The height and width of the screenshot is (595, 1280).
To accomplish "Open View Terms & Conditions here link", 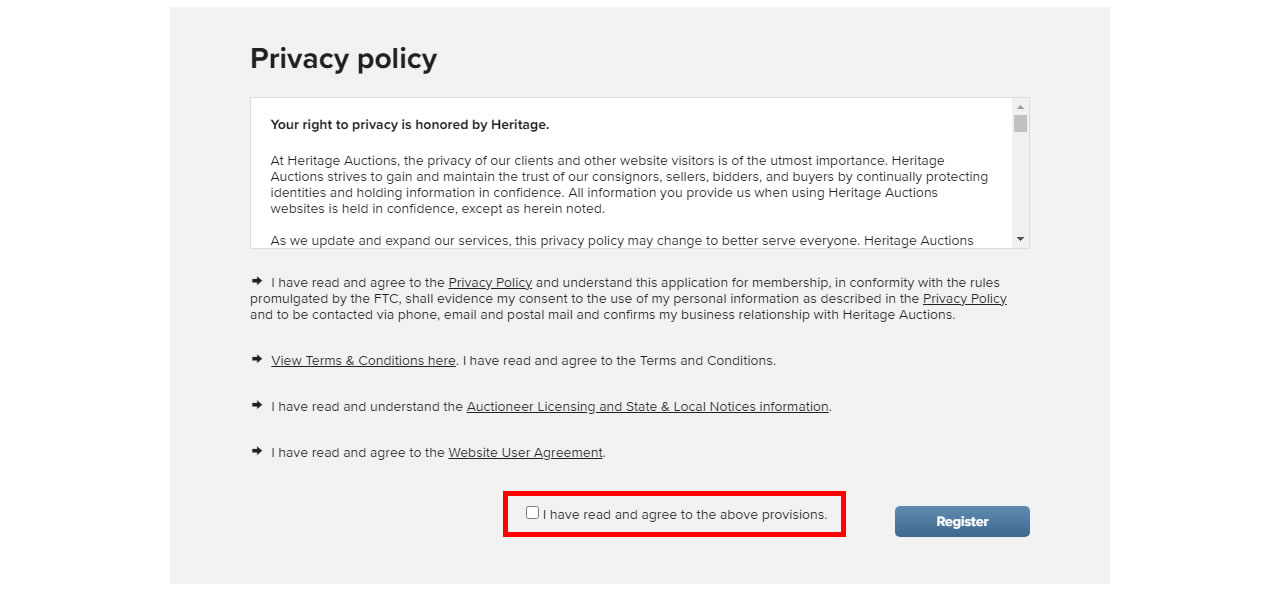I will coord(363,361).
